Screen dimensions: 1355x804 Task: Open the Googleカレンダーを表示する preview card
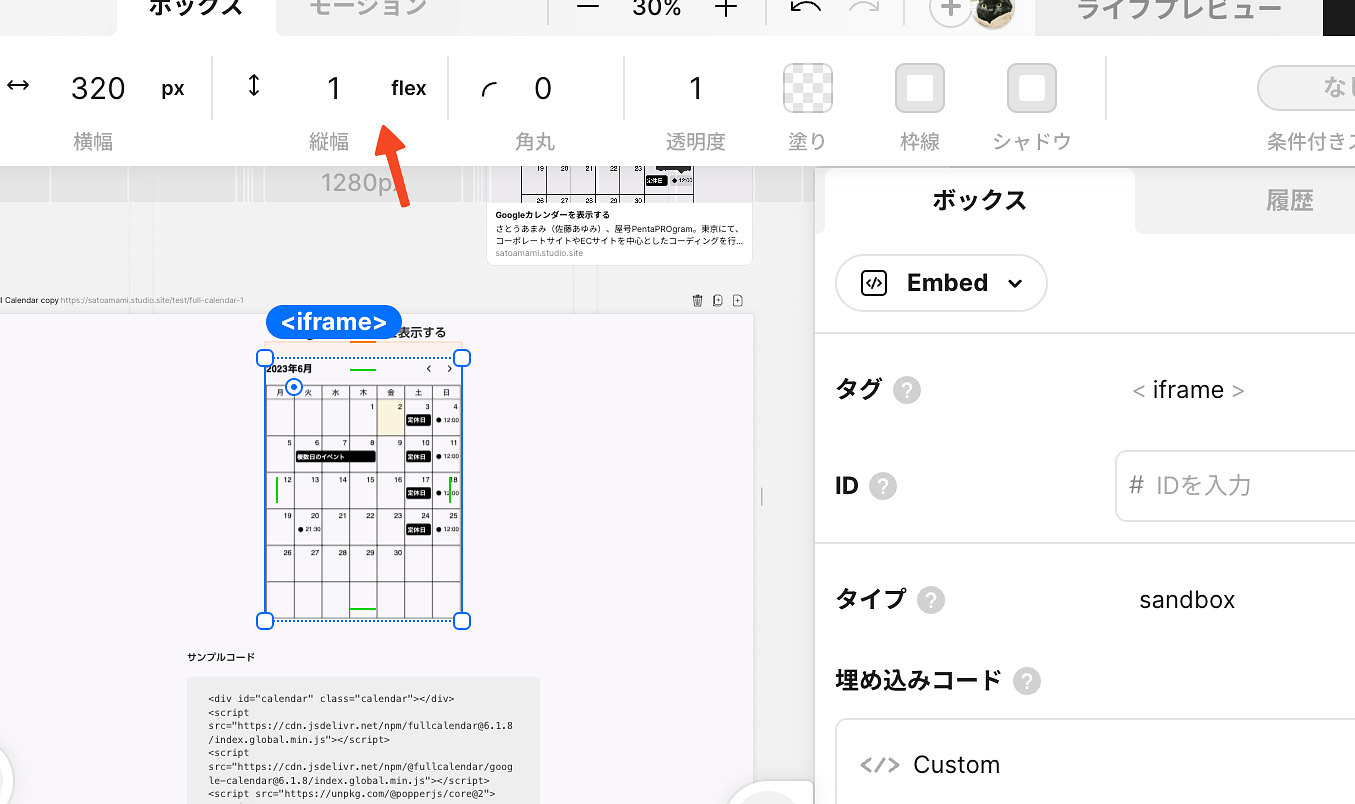pos(619,218)
